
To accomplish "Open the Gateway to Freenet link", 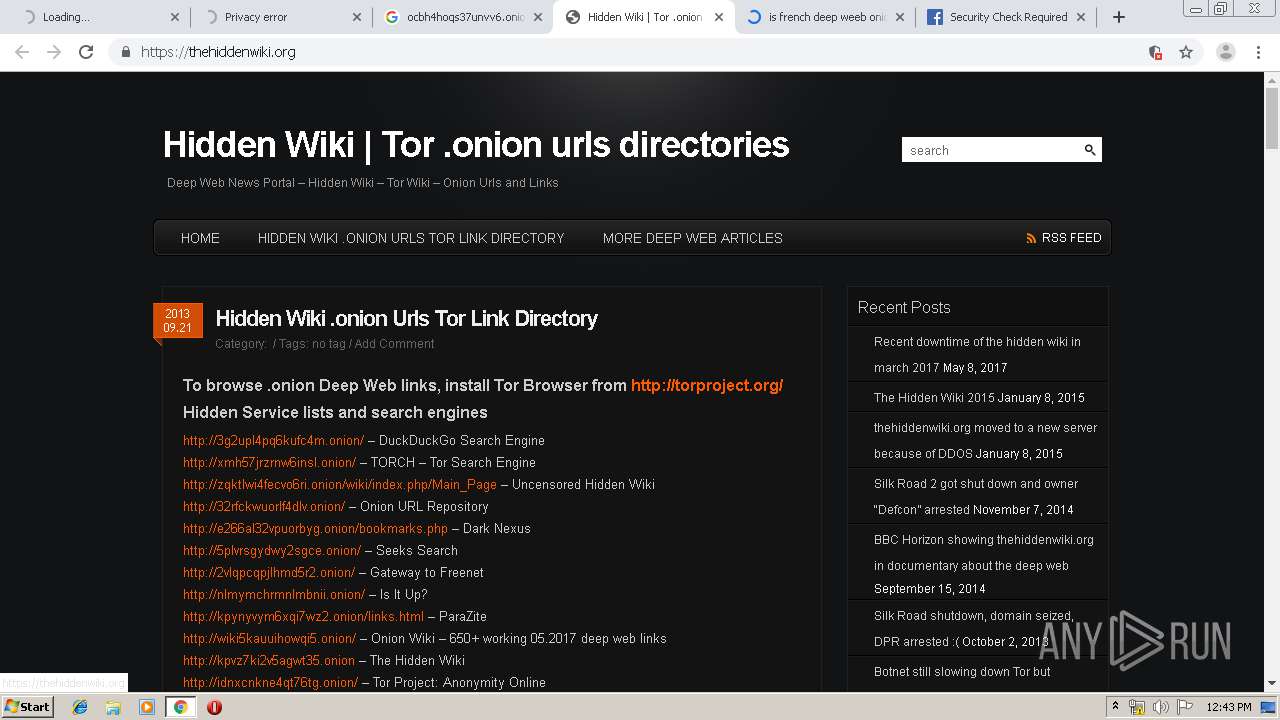I will [269, 572].
